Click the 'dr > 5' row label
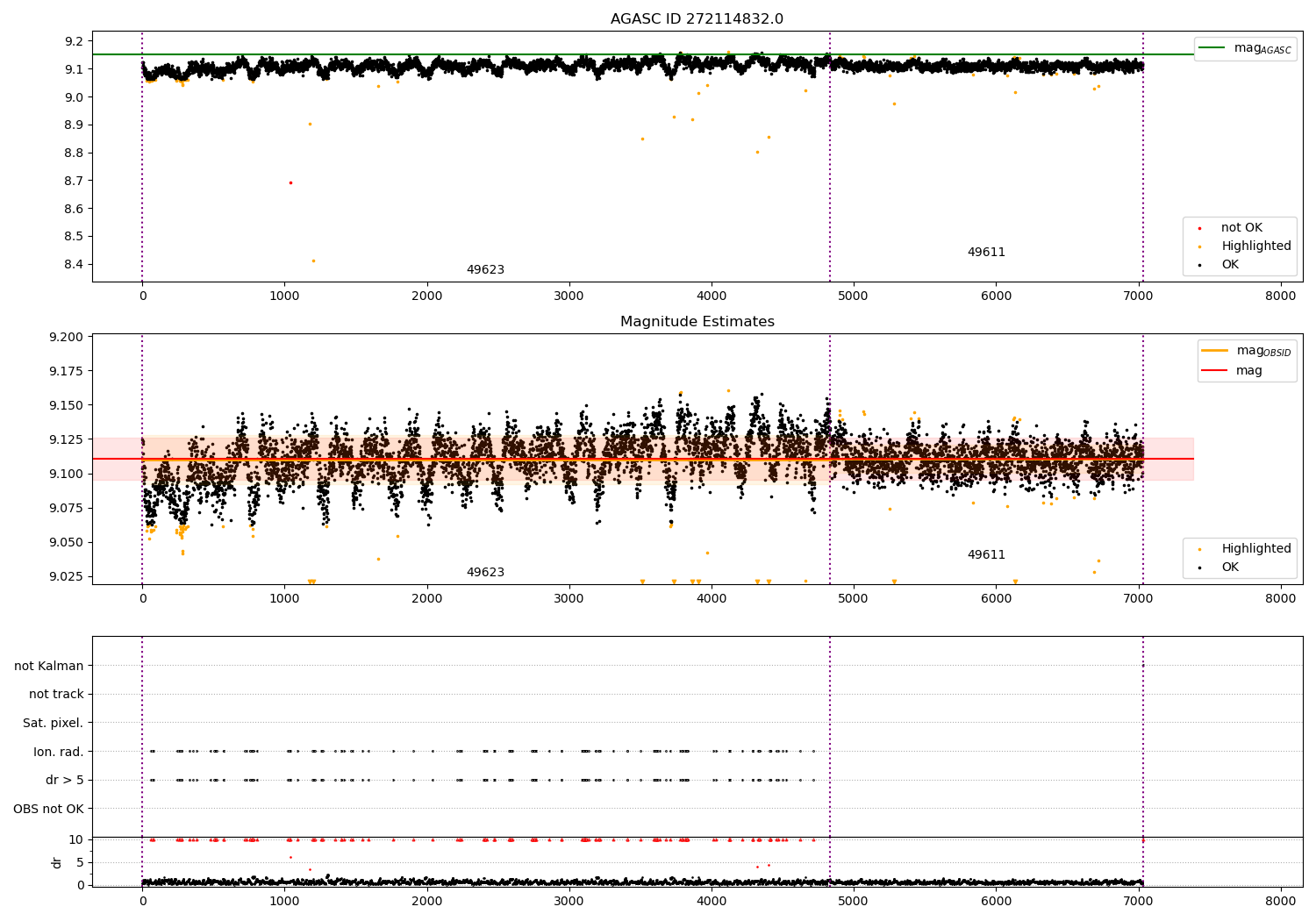 (65, 781)
